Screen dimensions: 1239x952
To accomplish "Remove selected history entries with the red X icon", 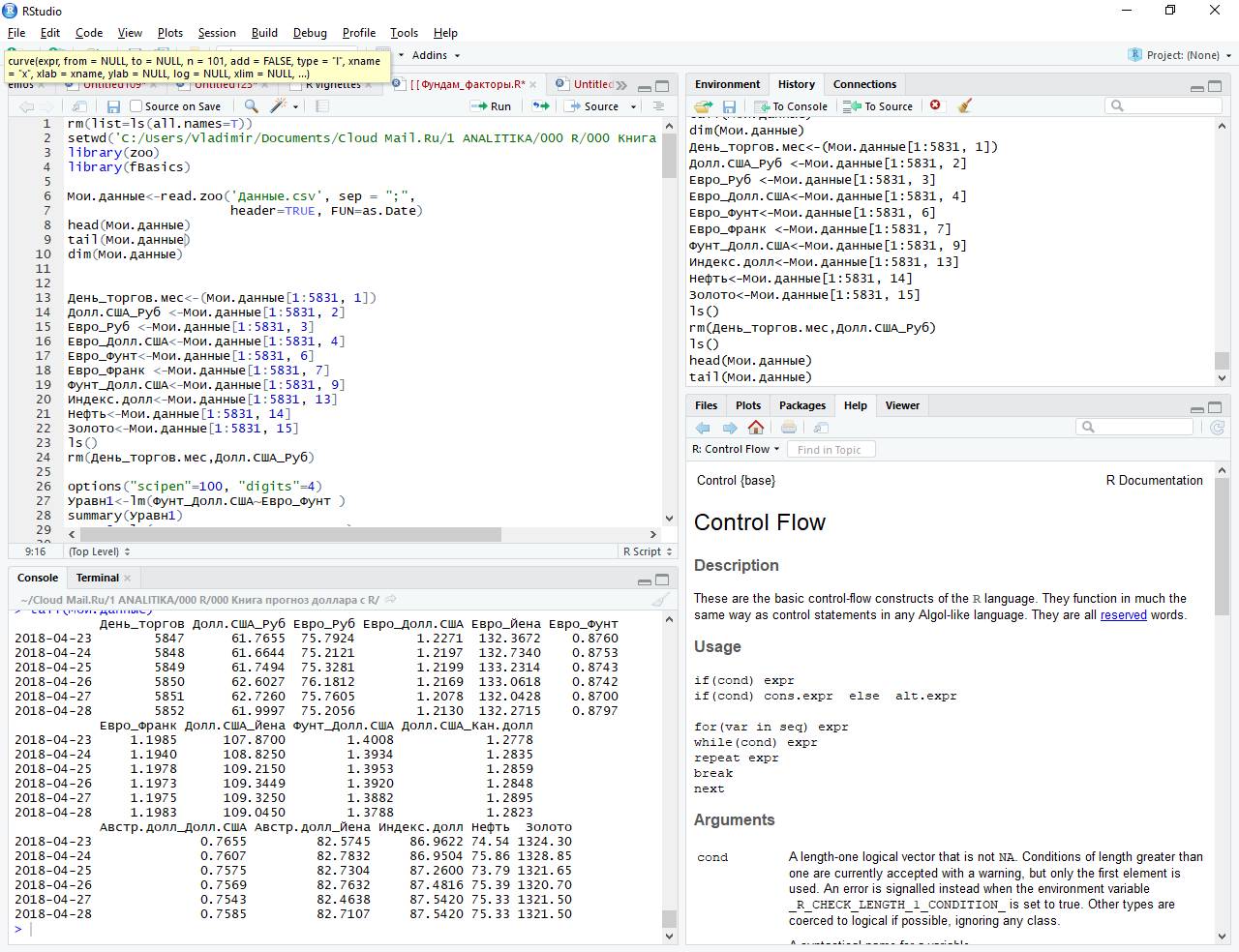I will click(935, 105).
